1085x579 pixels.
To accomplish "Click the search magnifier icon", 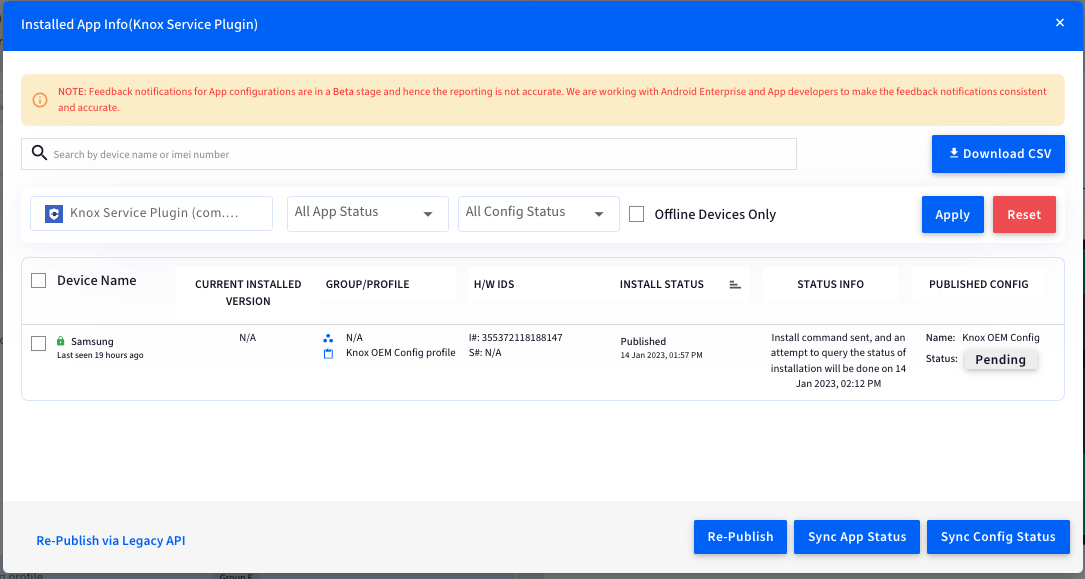I will pos(39,153).
